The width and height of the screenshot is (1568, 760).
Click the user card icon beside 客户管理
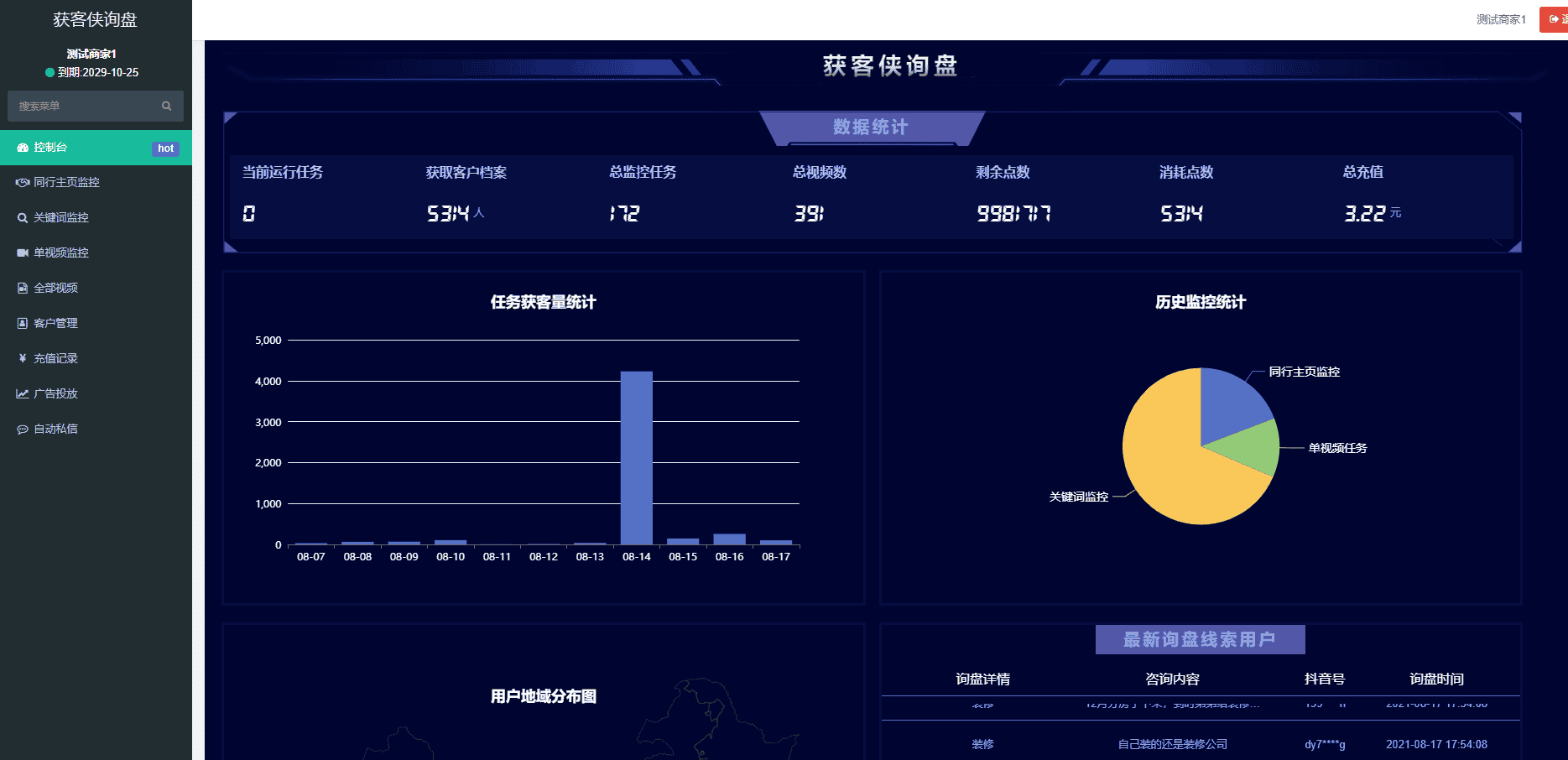22,323
